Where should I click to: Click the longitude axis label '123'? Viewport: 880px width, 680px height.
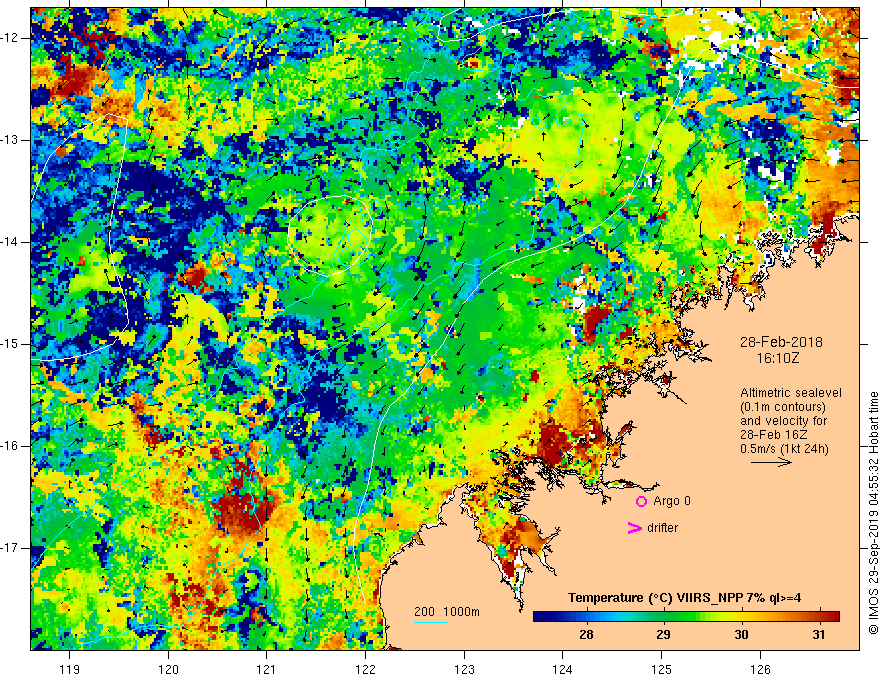(464, 669)
